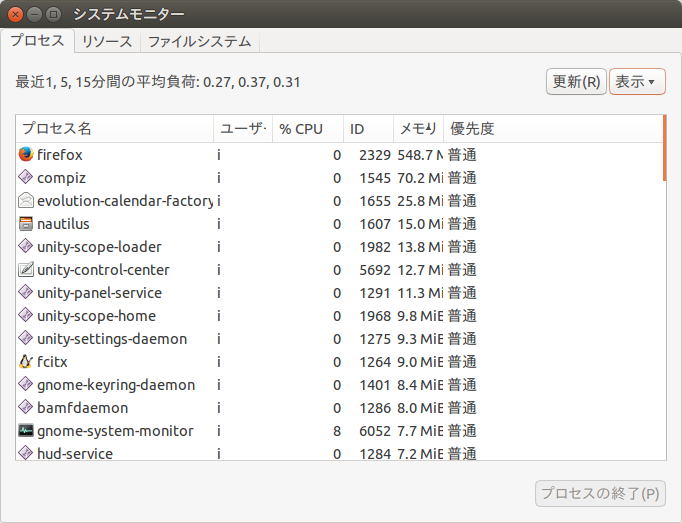Sort by メモリ column header

pos(418,129)
